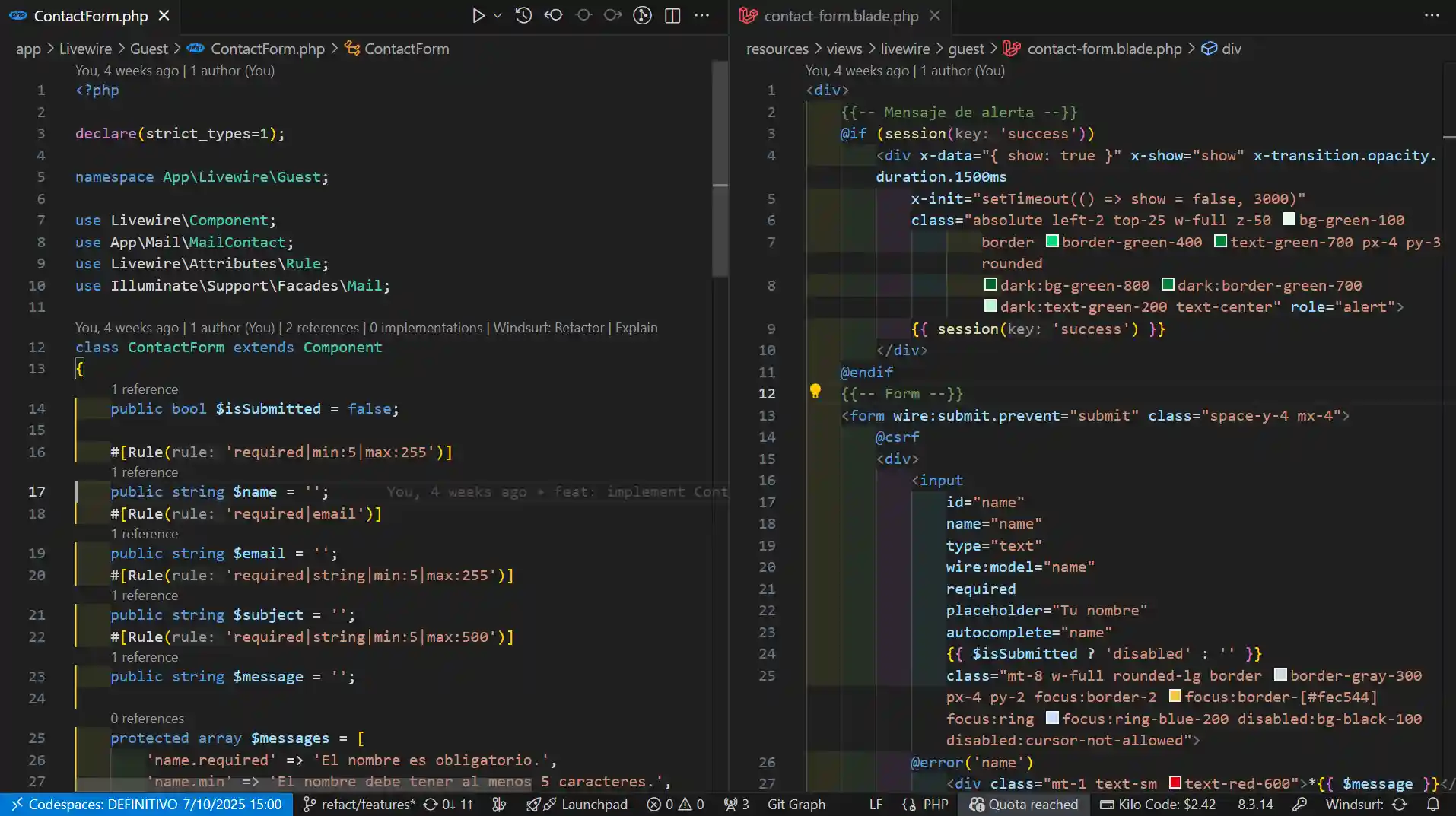Open more actions menu in left editor
Viewport: 1456px width, 816px height.
[x=701, y=15]
